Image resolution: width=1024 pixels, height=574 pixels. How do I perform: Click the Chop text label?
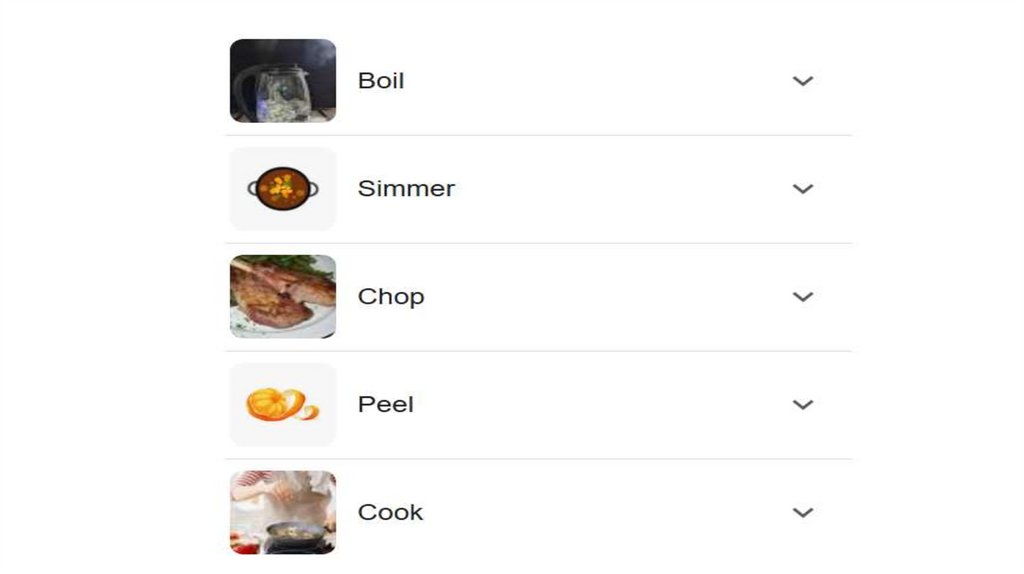(391, 297)
